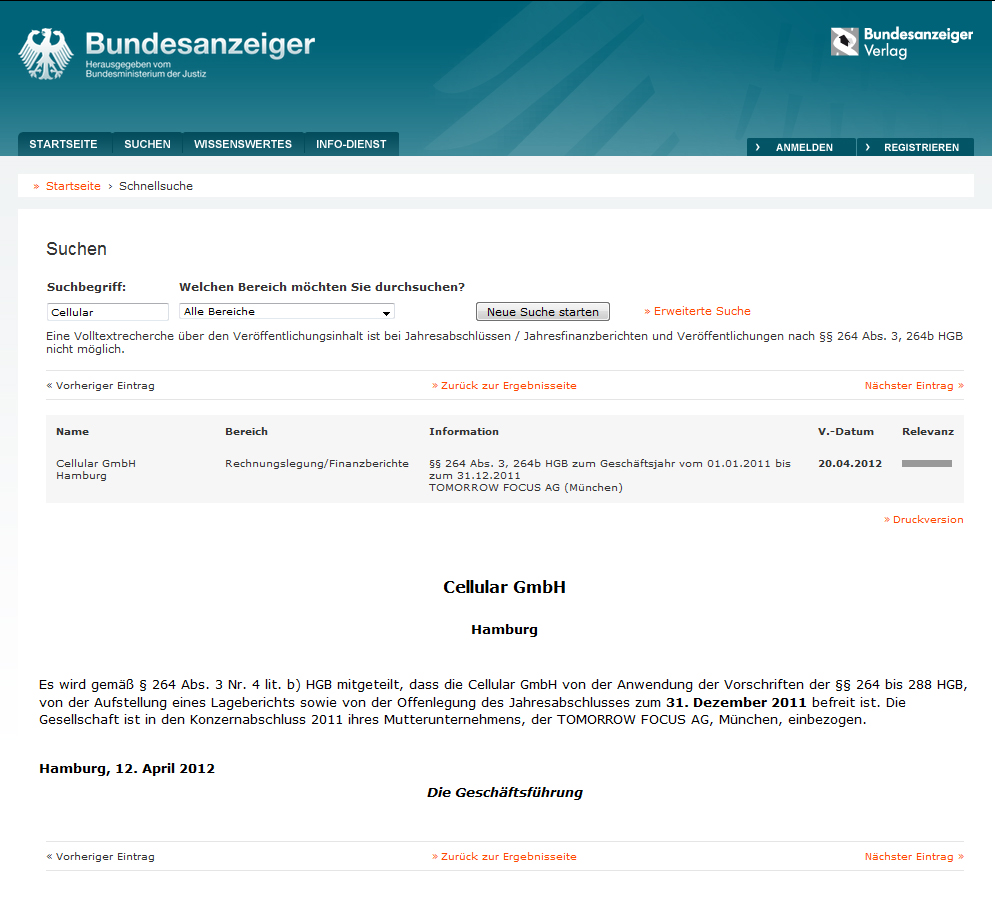The image size is (995, 900).
Task: Expand the Alle Bereiche dropdown
Action: click(287, 311)
